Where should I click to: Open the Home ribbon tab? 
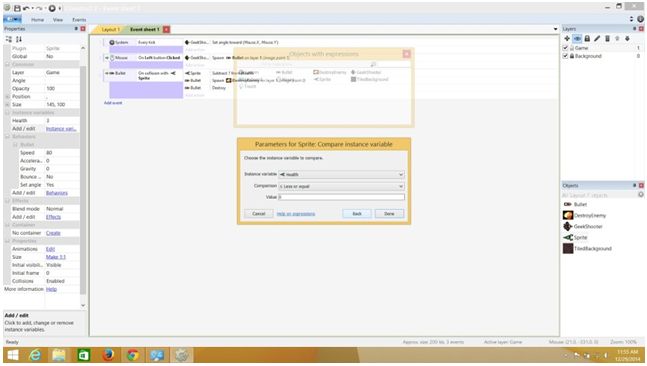(37, 20)
